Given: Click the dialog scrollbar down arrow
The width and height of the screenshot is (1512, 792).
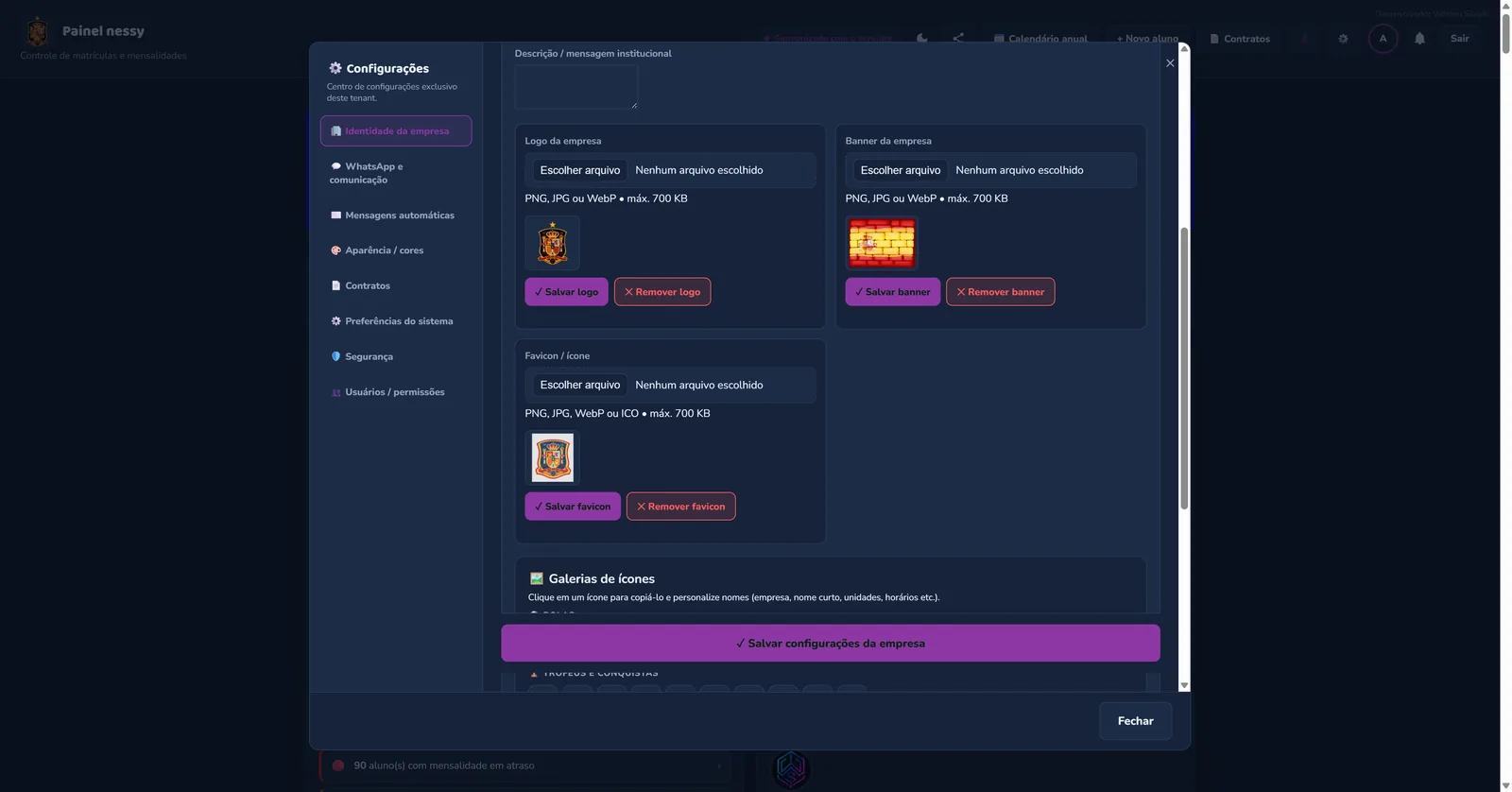Looking at the screenshot, I should (x=1184, y=685).
